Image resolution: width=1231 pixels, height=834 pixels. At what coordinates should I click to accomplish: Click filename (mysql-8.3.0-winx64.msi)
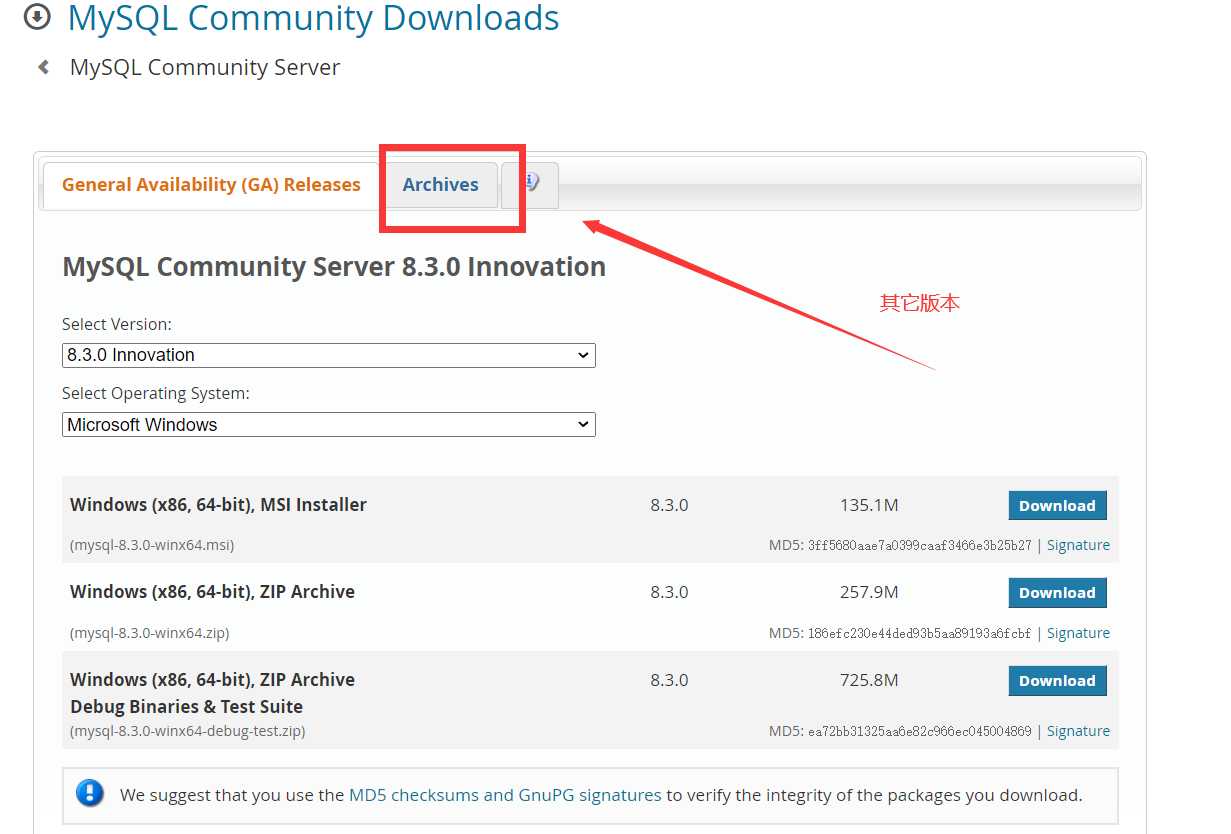(x=152, y=545)
